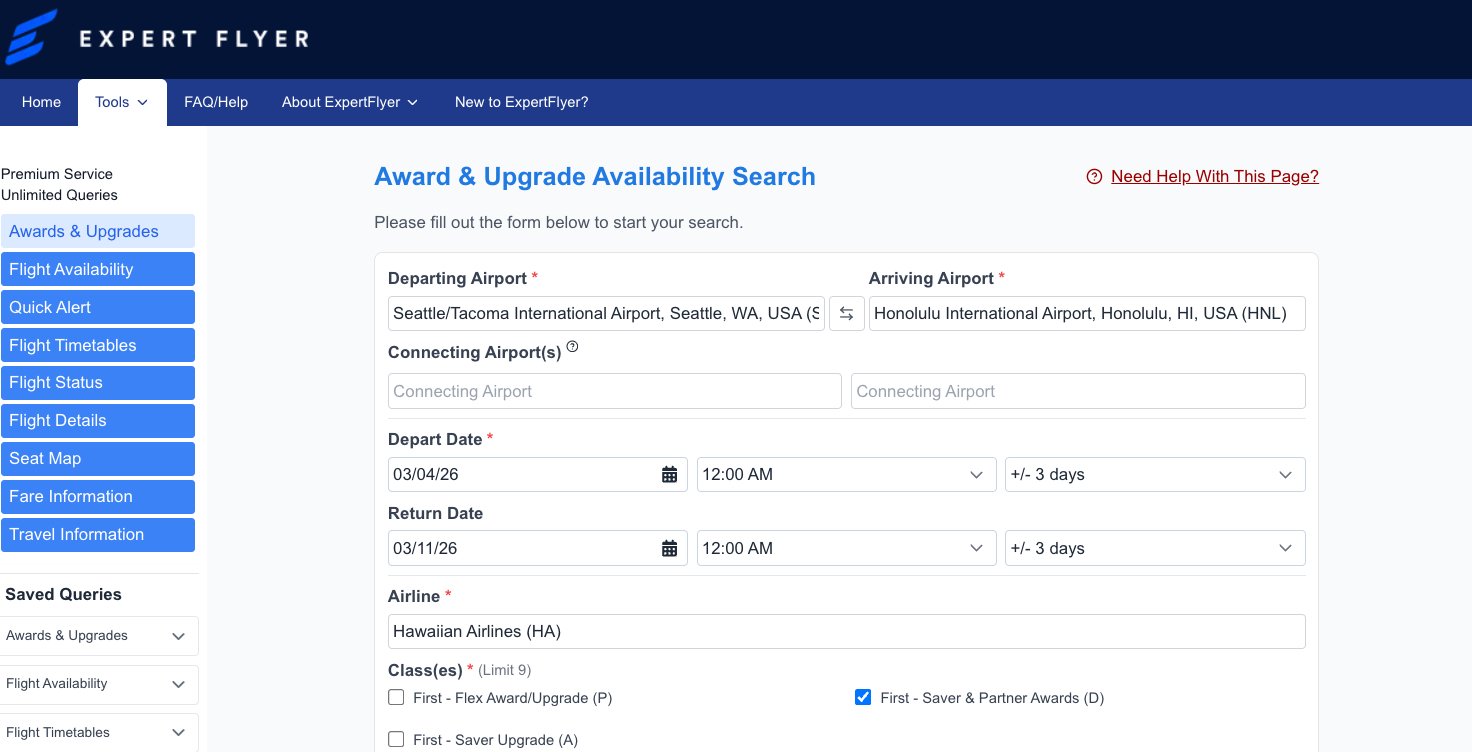Select FAQ/Help from the navigation bar
Screen dimensions: 1472x752
215,102
